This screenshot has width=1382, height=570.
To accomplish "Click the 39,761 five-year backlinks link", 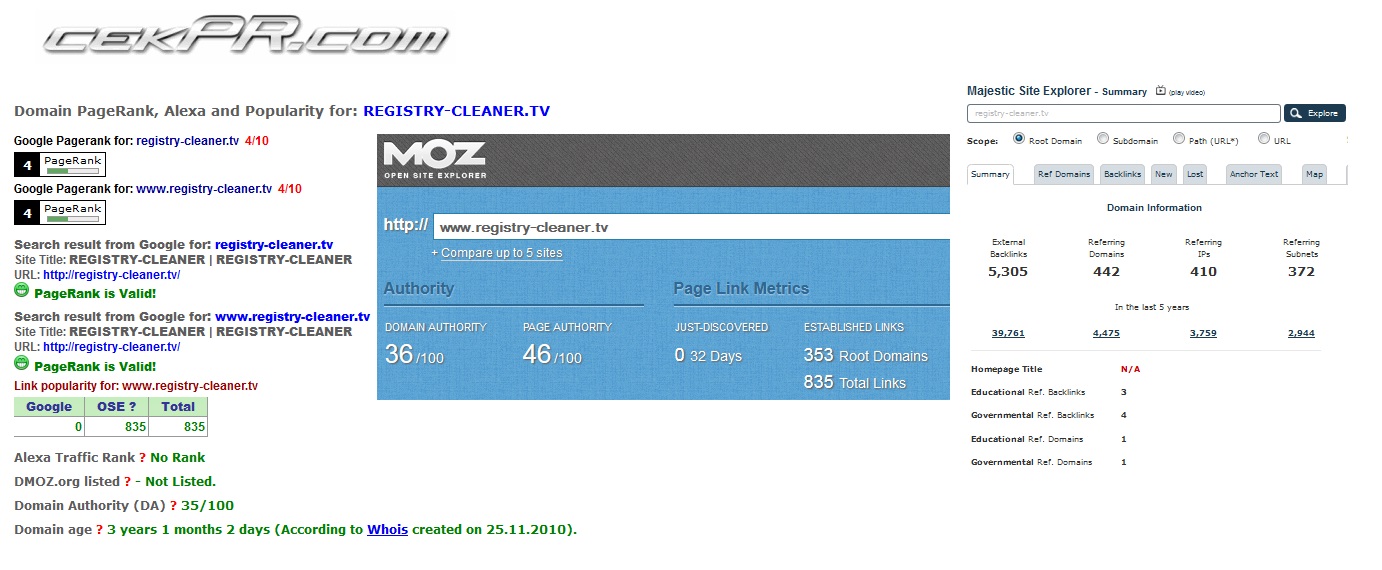I will [x=1008, y=333].
